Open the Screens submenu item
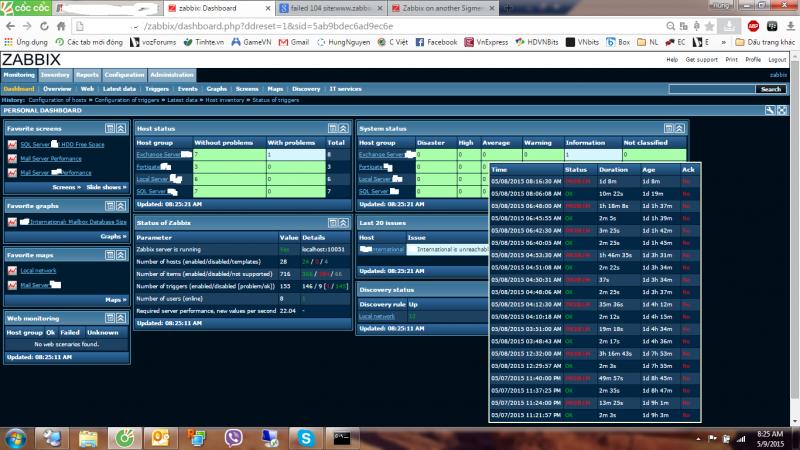 coord(247,89)
